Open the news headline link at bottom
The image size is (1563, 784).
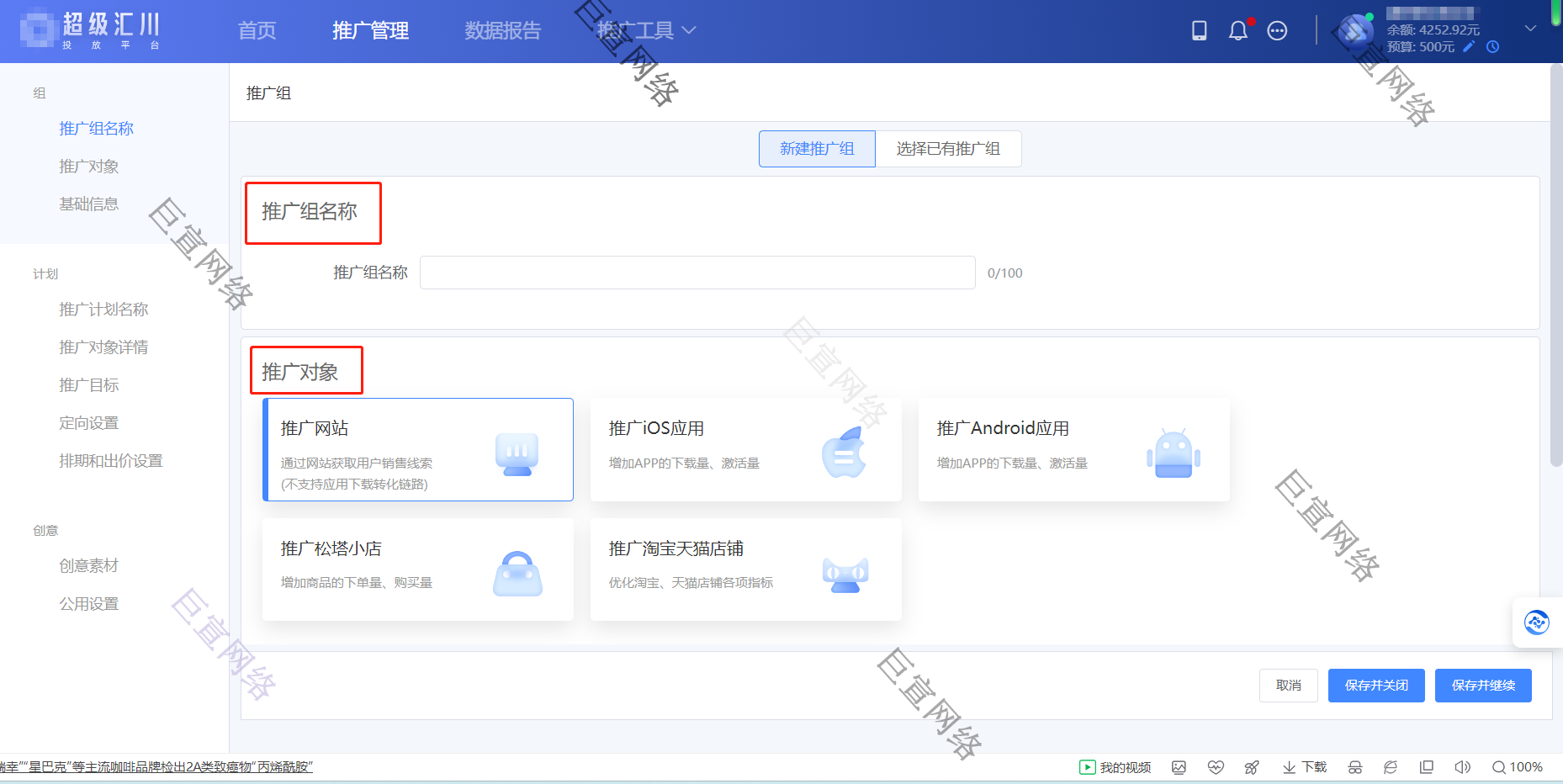click(156, 767)
